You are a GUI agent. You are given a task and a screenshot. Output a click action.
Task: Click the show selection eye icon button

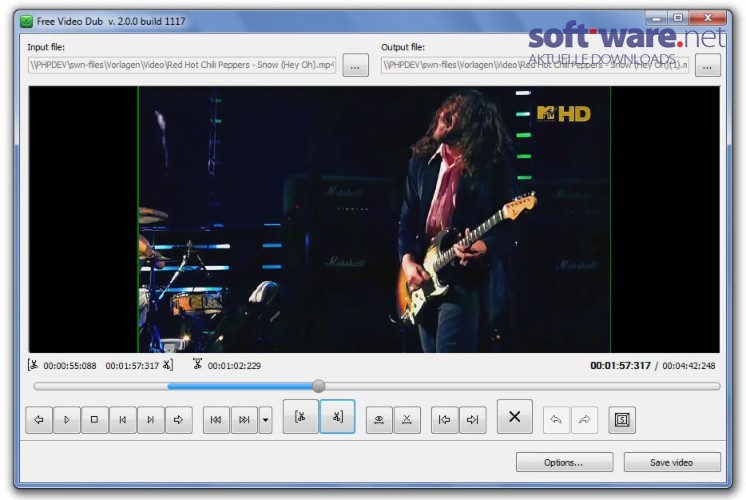pos(379,420)
